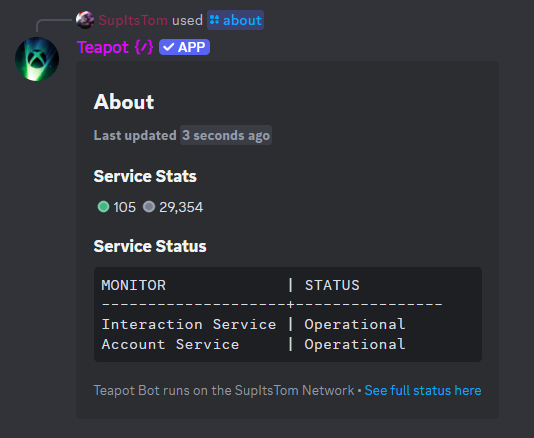Click the About embed title
The image size is (534, 438).
click(124, 102)
